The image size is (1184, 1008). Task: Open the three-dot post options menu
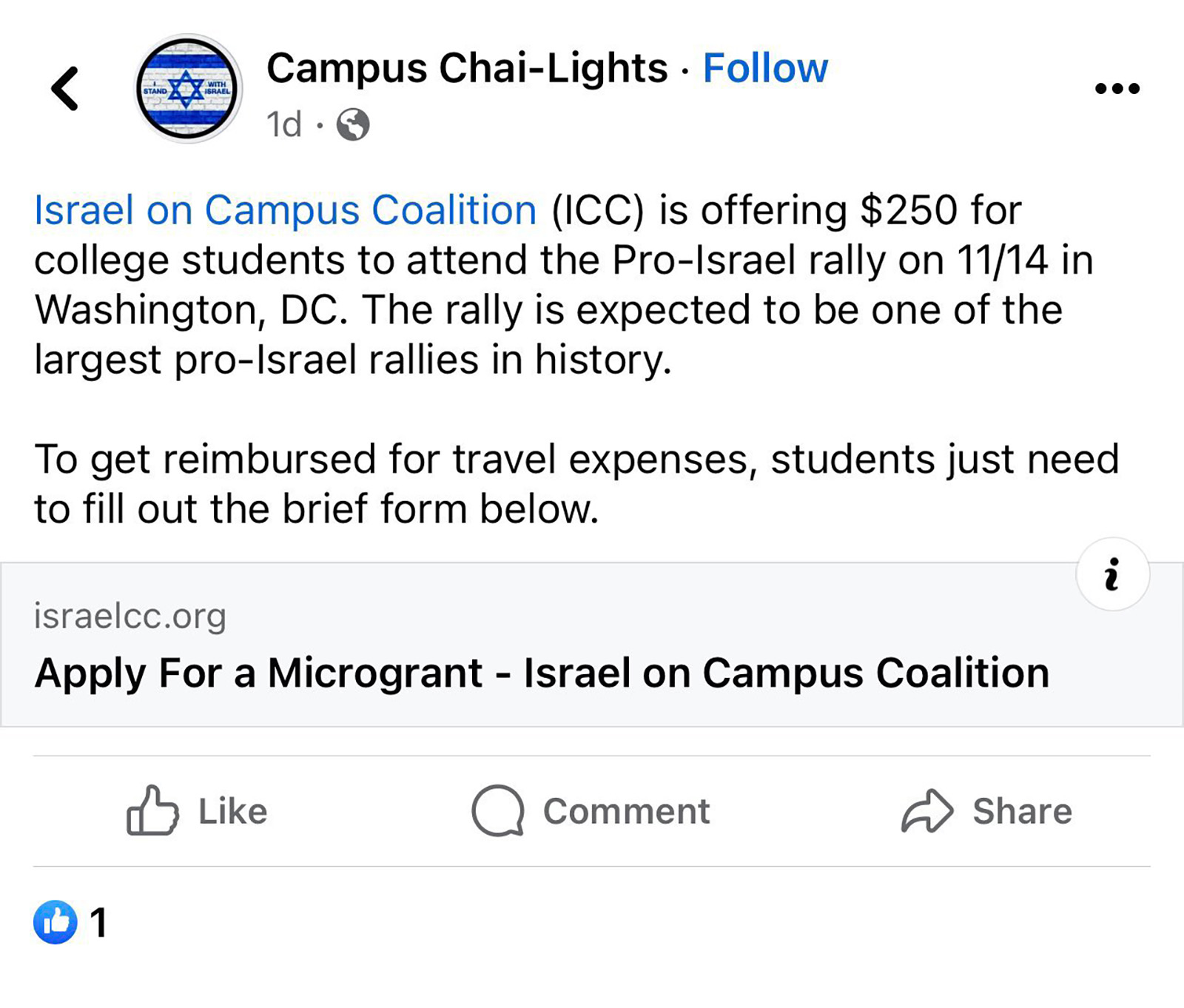[x=1117, y=89]
